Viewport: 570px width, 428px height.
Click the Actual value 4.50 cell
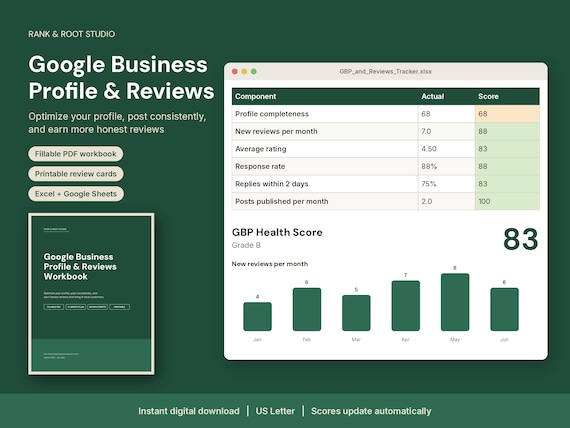446,149
